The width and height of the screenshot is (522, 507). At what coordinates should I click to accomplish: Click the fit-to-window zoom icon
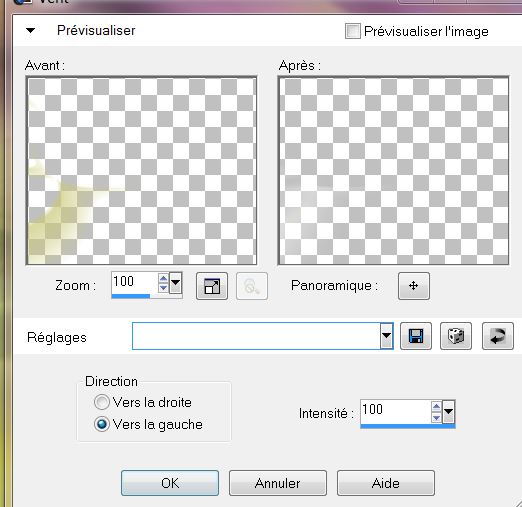[212, 286]
